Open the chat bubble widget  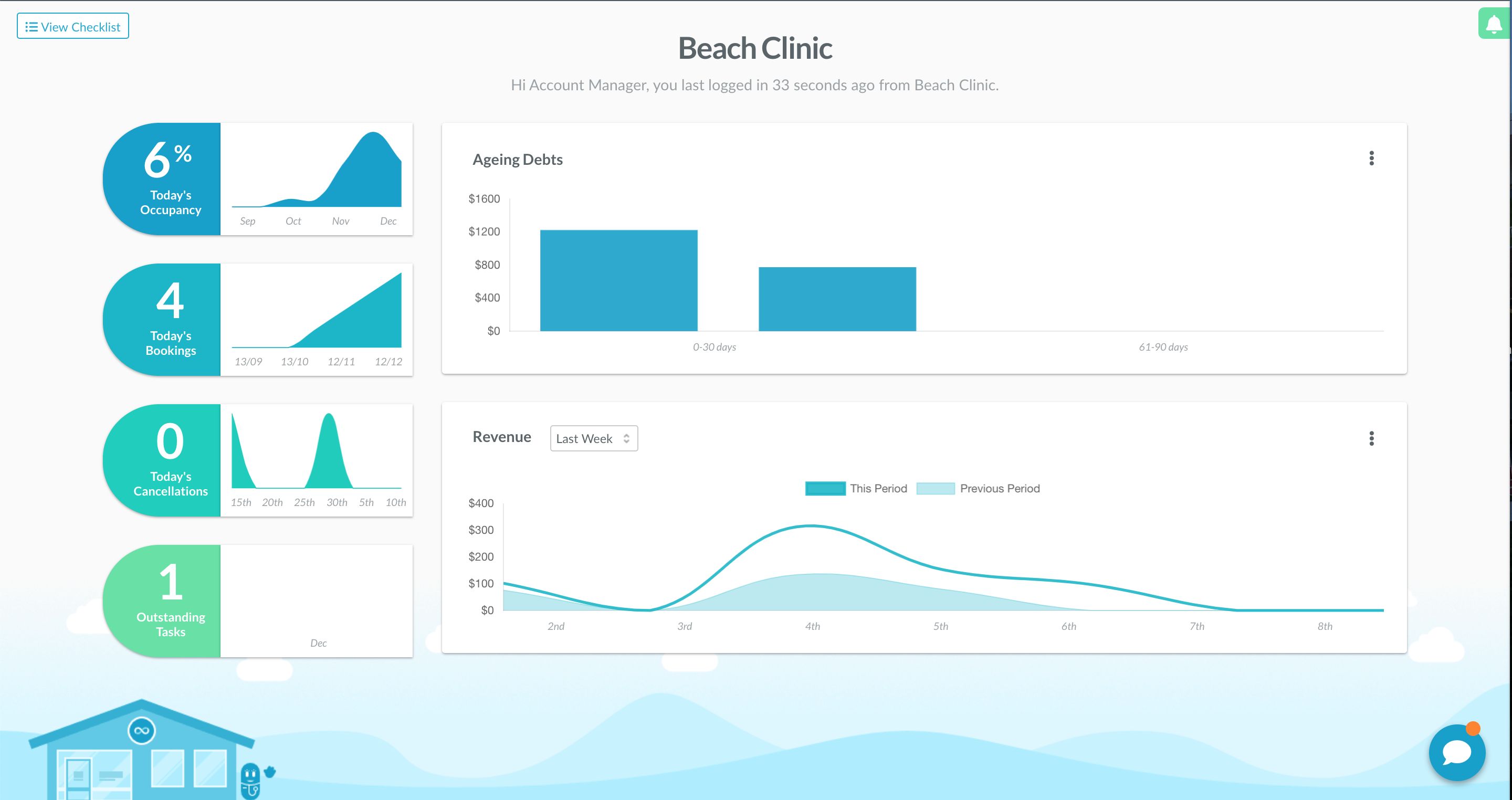coord(1456,752)
